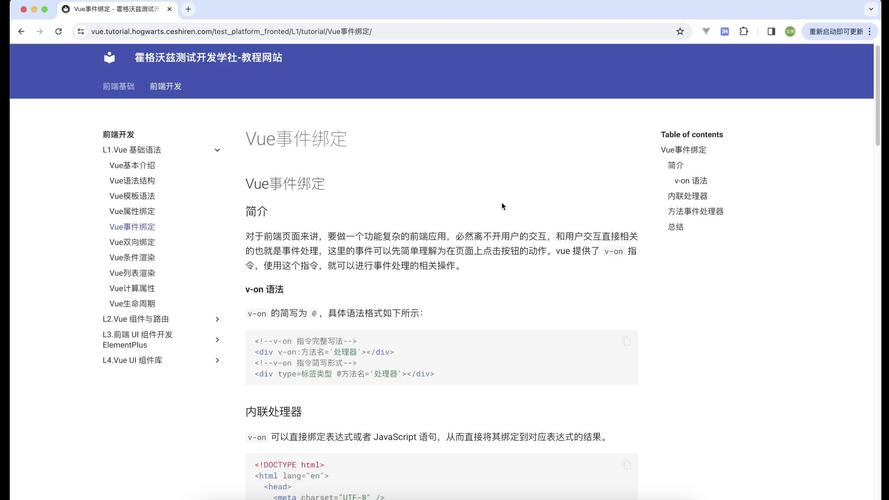Viewport: 889px width, 500px height.
Task: Open the browser extensions puzzle icon
Action: pyautogui.click(x=744, y=31)
